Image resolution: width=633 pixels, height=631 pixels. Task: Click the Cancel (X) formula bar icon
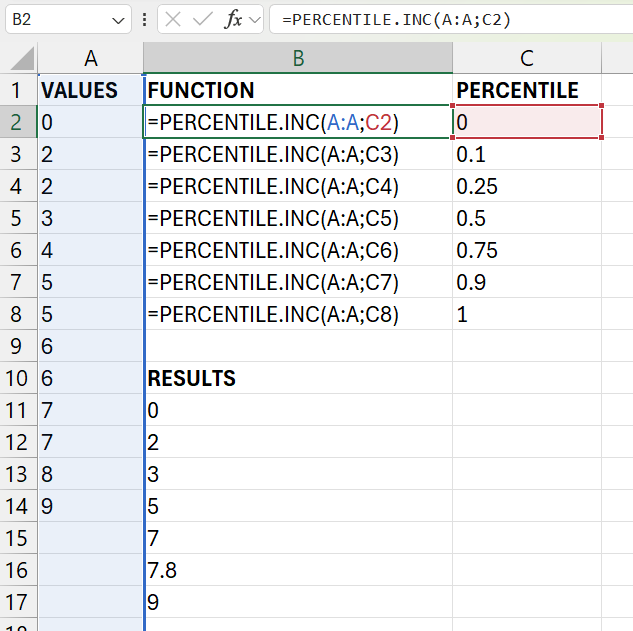click(x=173, y=19)
